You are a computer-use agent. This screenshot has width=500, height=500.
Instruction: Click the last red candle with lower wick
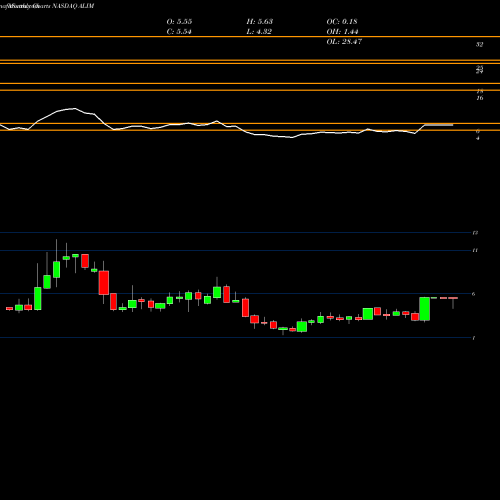[453, 303]
